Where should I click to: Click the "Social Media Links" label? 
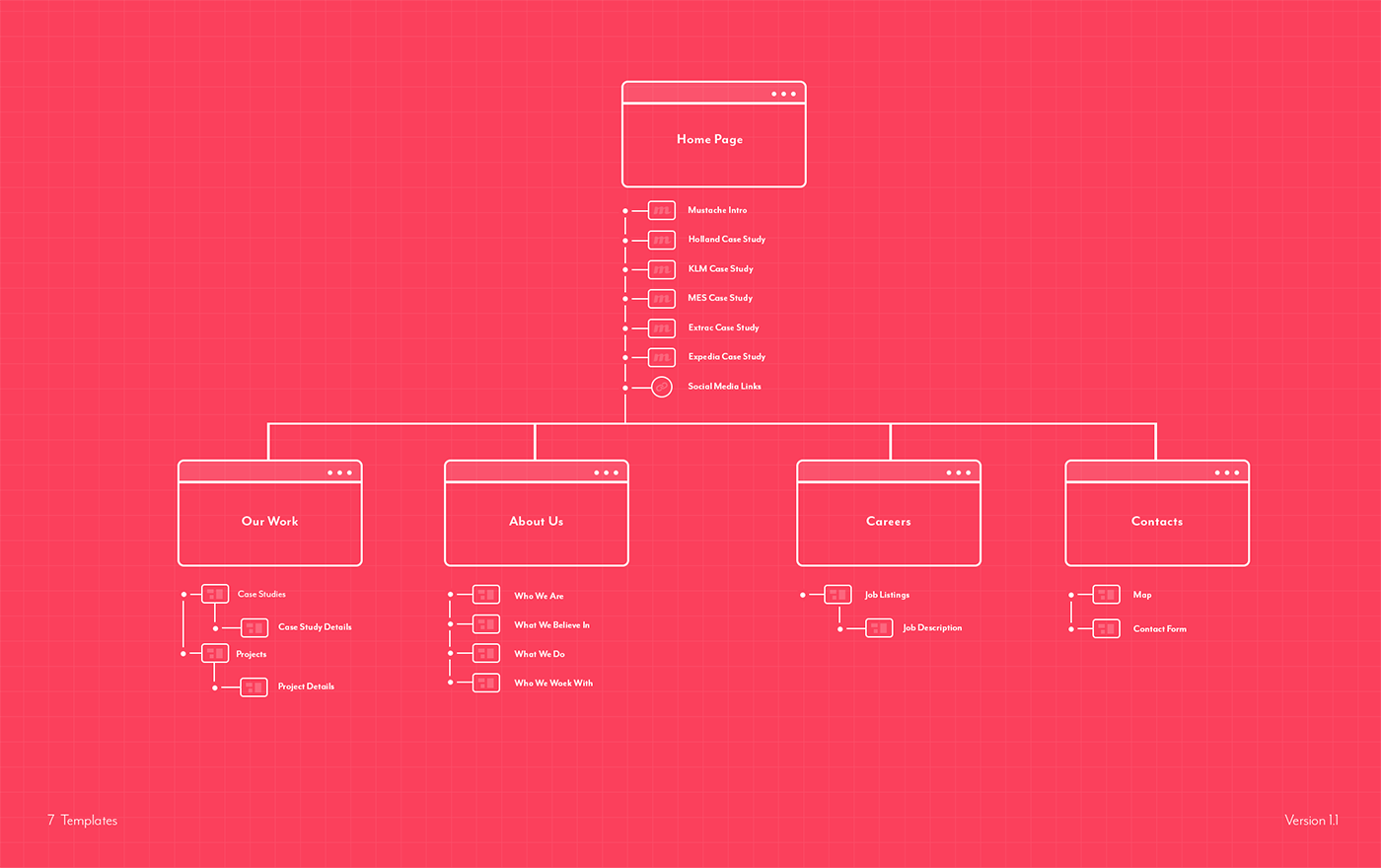tap(725, 387)
